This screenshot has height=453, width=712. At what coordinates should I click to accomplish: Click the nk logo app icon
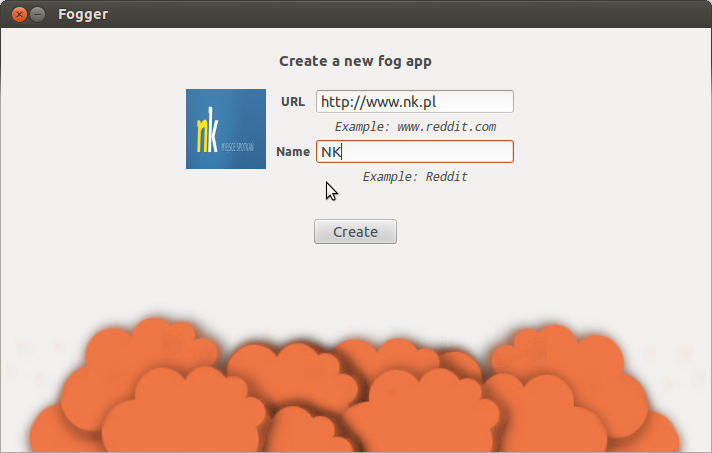click(226, 129)
